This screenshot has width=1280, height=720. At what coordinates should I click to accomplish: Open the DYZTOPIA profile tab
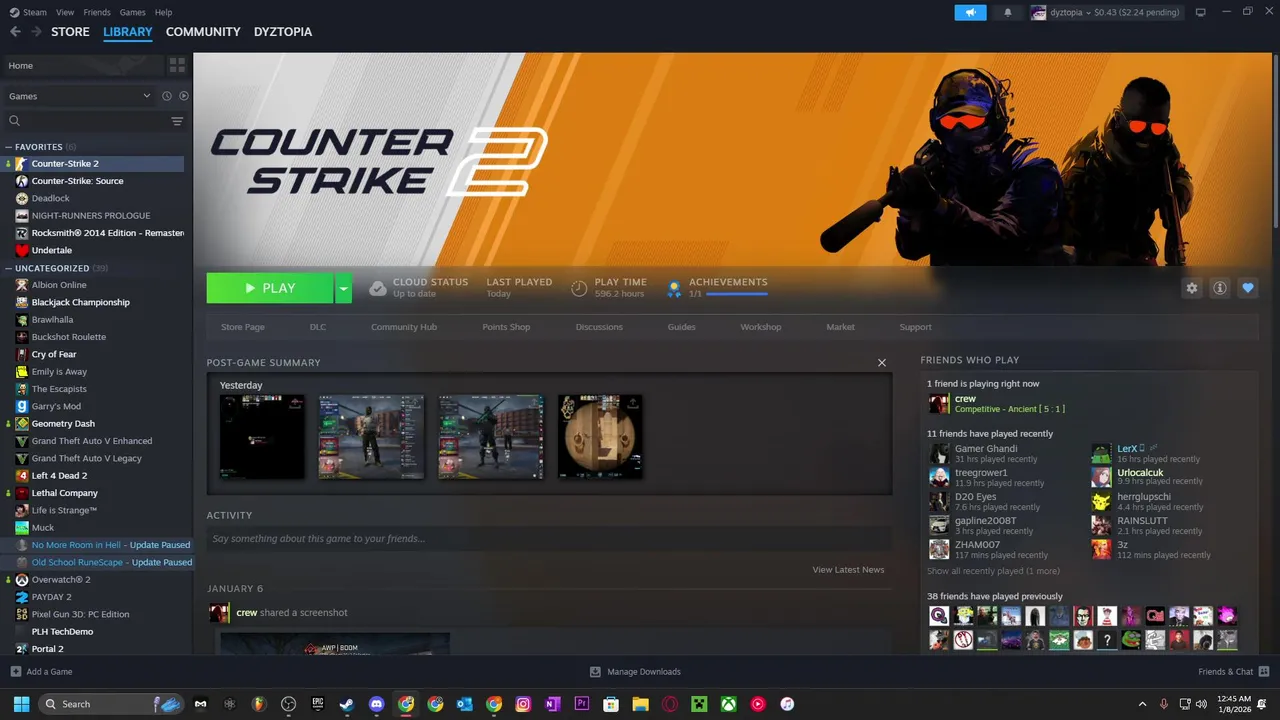pos(283,32)
